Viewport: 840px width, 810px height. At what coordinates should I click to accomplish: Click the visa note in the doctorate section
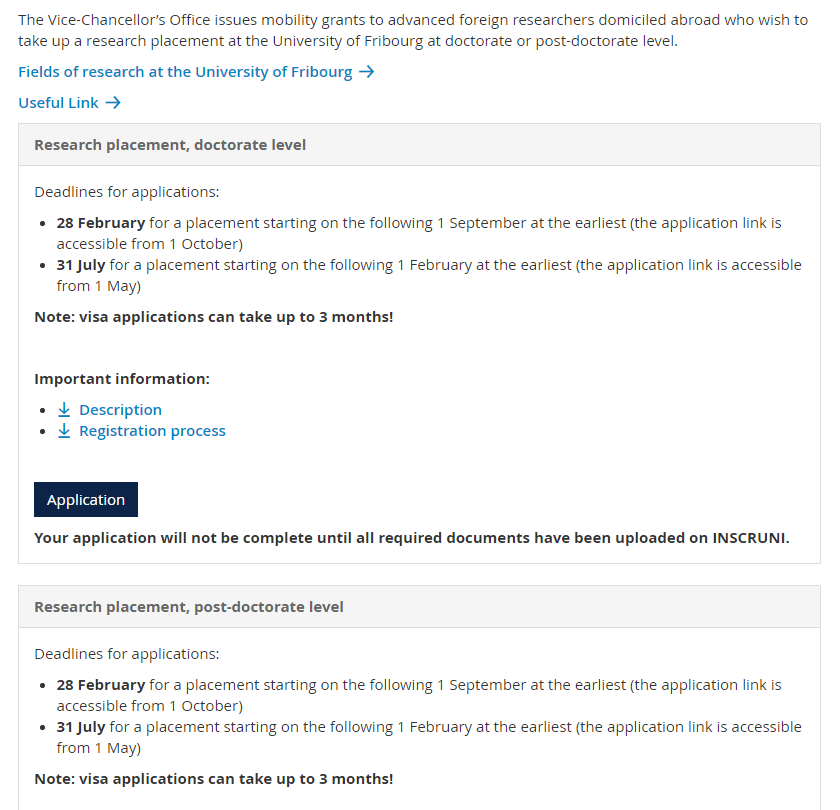[x=213, y=317]
